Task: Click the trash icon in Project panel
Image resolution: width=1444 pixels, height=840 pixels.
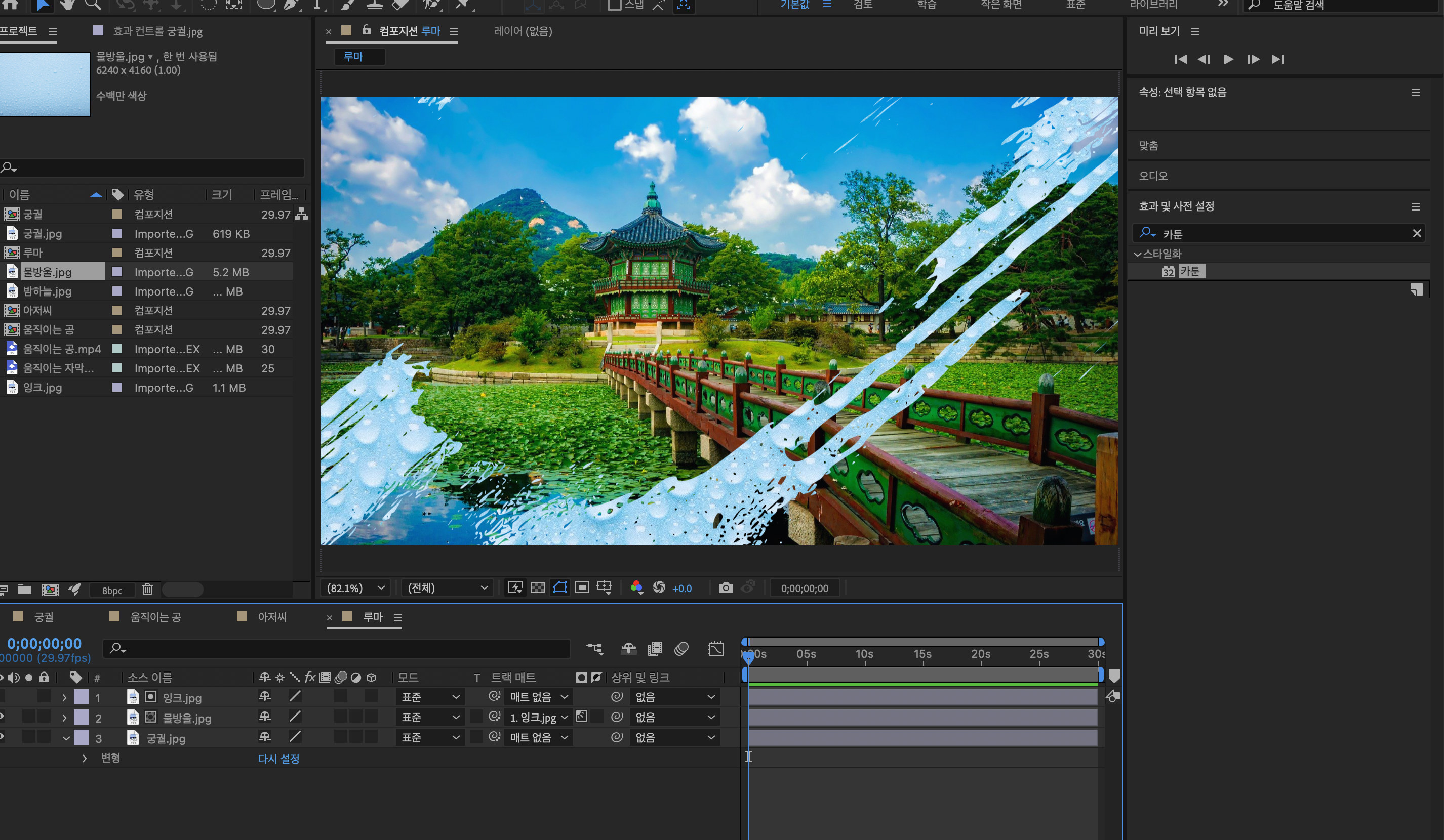Action: (147, 589)
